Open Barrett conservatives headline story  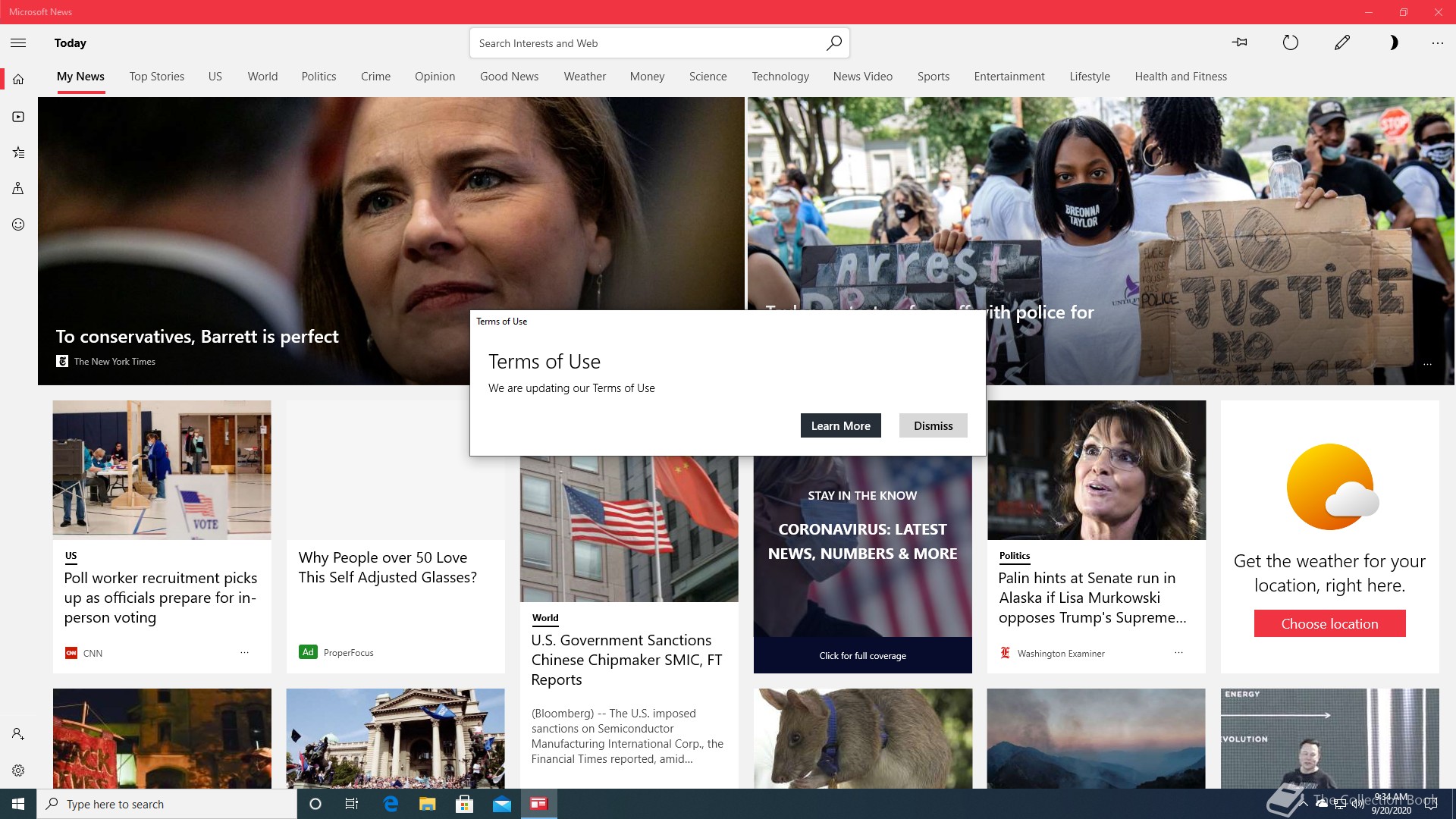[x=197, y=336]
